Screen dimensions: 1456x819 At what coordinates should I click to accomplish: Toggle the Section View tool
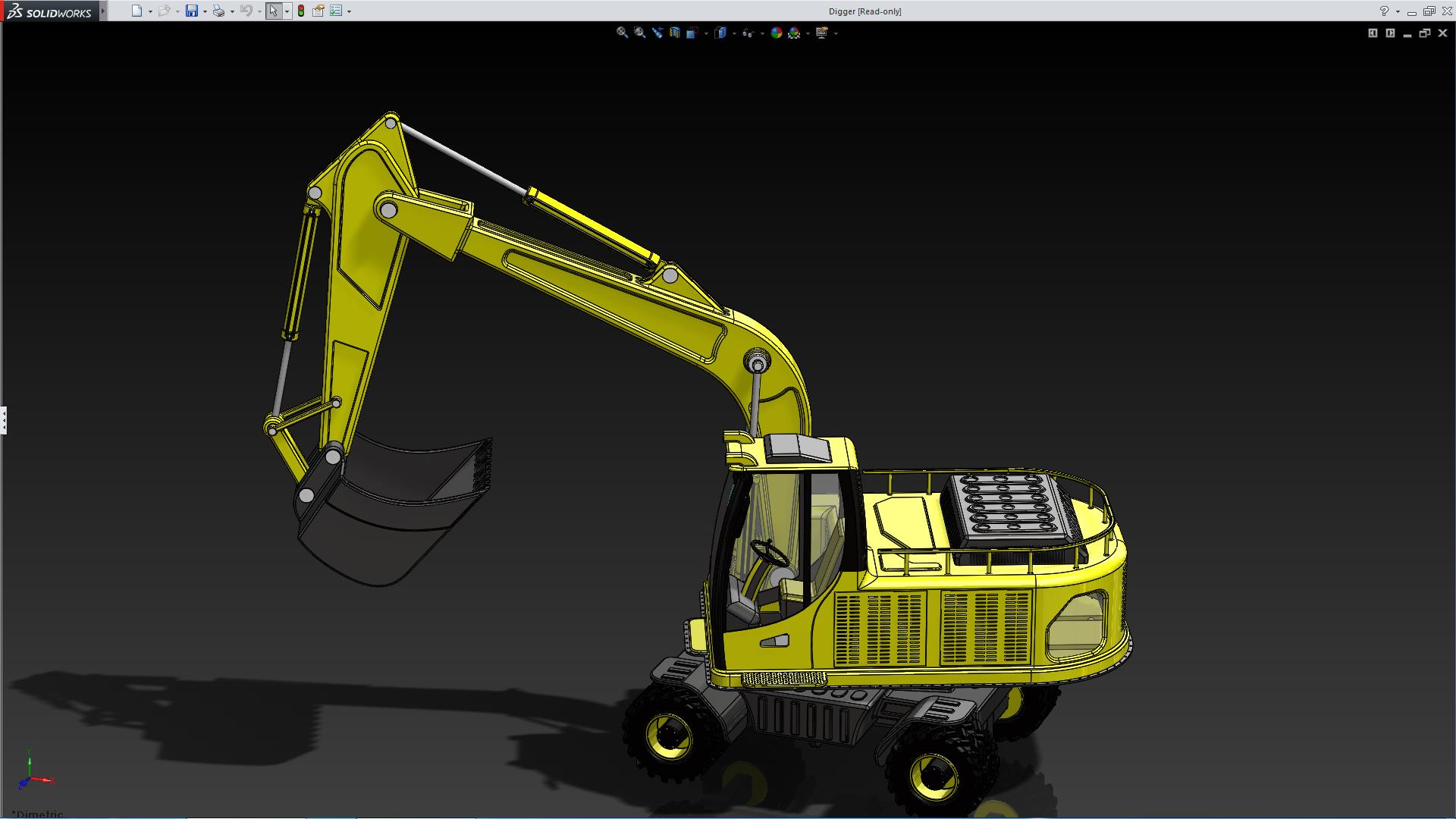674,33
